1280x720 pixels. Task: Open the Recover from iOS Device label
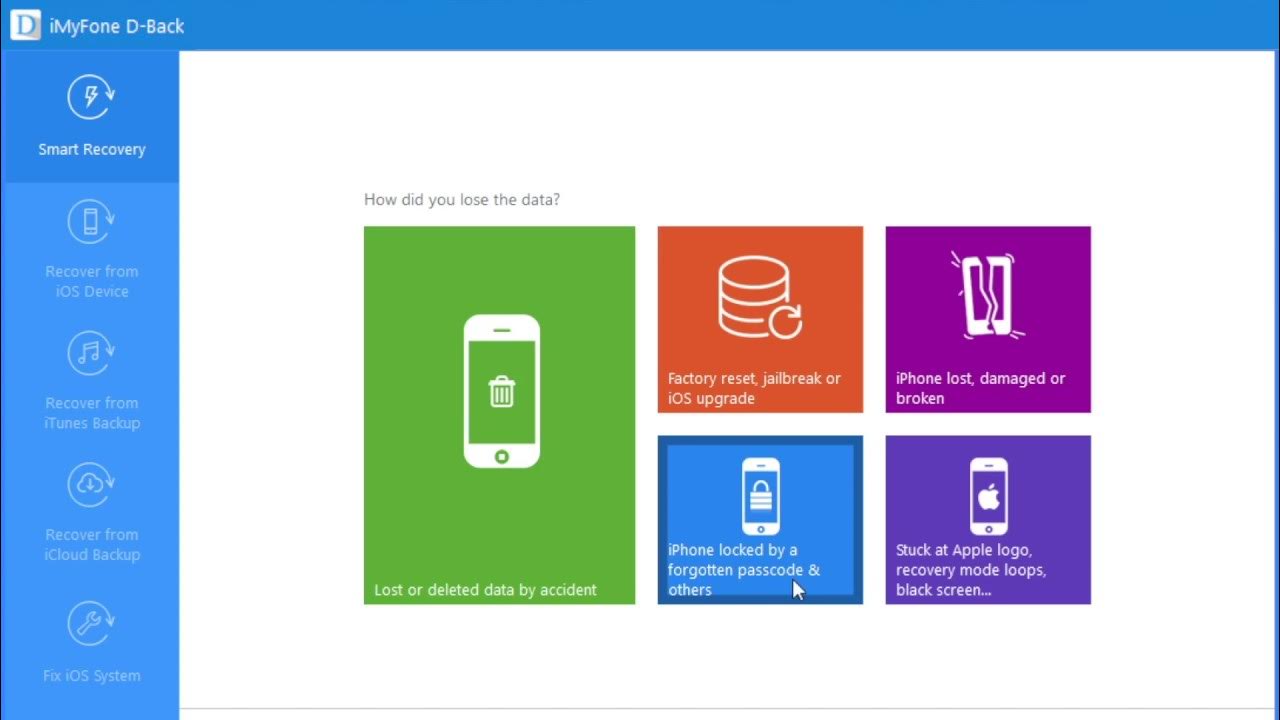pyautogui.click(x=92, y=281)
